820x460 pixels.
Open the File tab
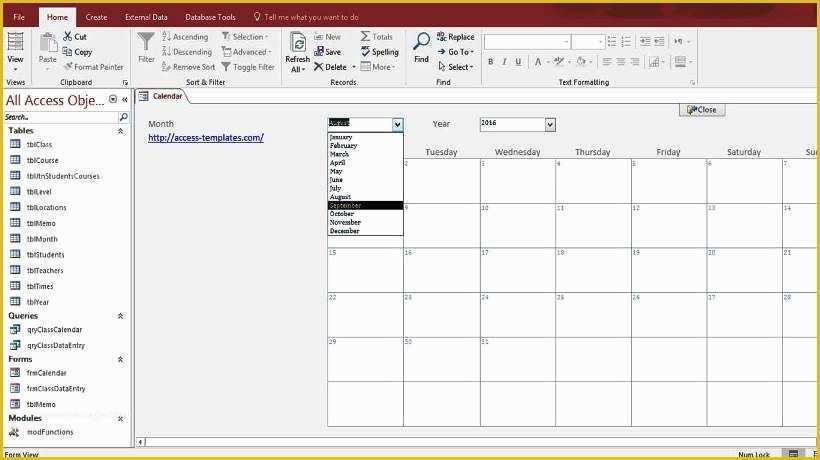click(x=19, y=17)
